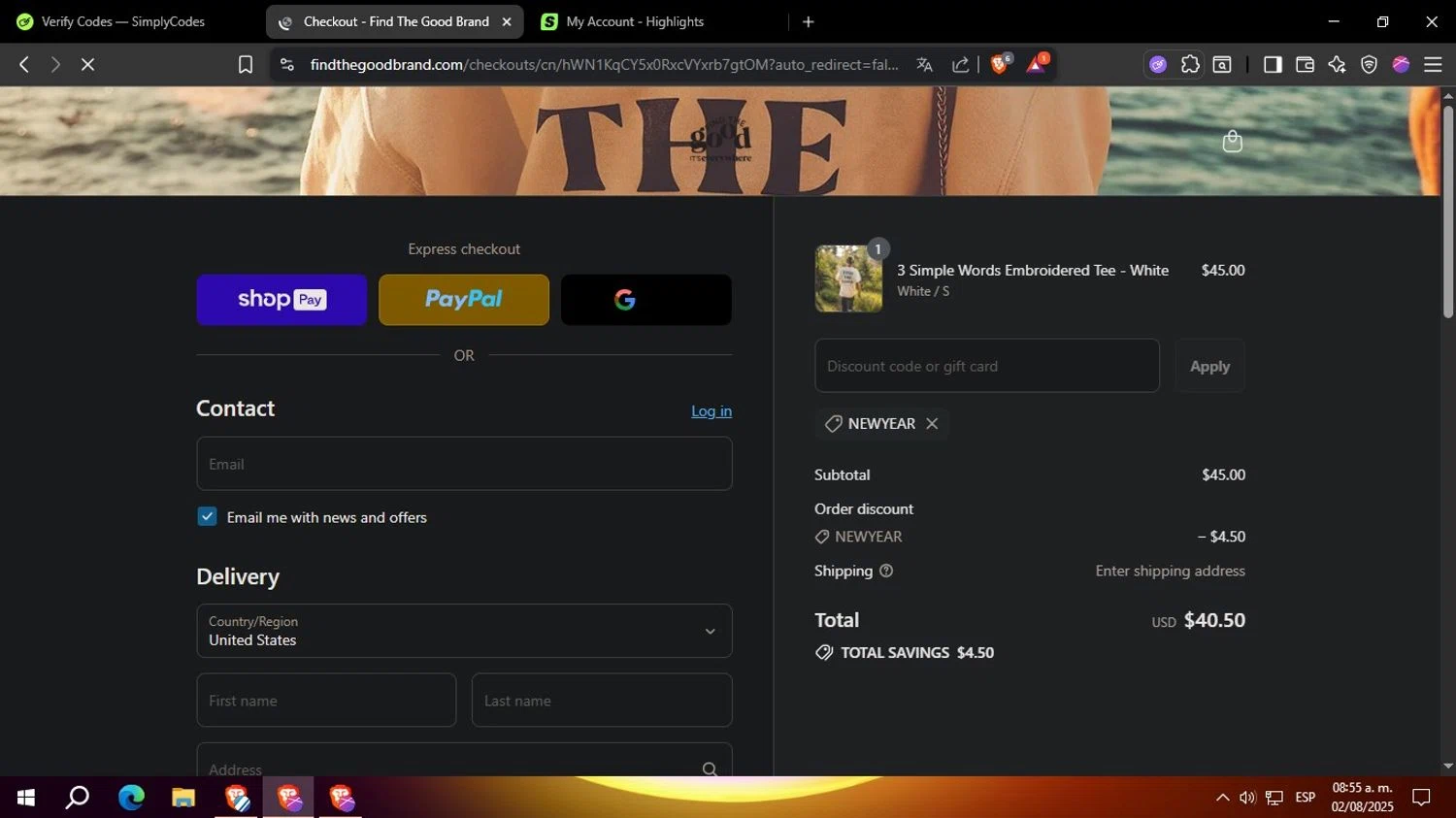Open the Windows Start menu
This screenshot has width=1456, height=818.
point(26,798)
